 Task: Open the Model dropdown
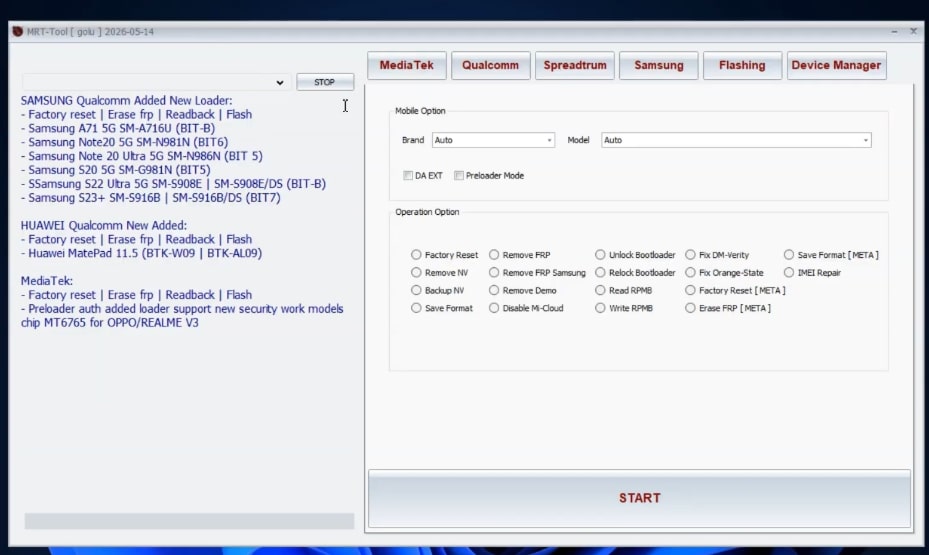(736, 140)
